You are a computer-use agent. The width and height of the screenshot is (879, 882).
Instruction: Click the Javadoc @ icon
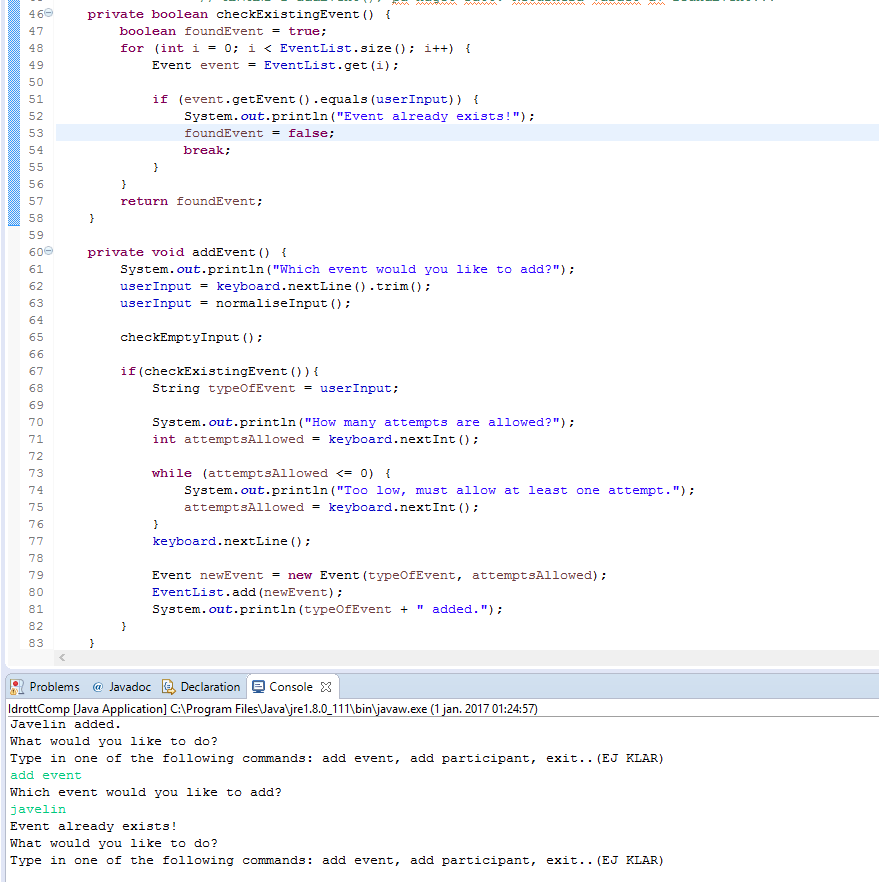pos(97,687)
